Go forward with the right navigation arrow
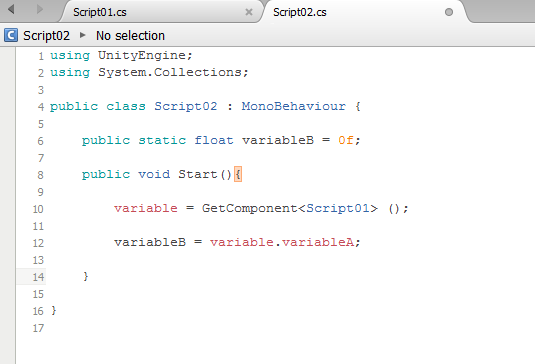Image resolution: width=535 pixels, height=364 pixels. click(x=40, y=9)
